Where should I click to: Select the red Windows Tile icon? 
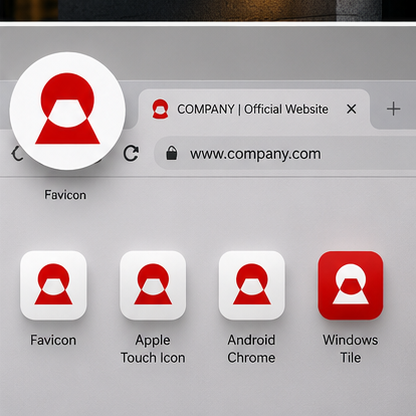coord(351,285)
